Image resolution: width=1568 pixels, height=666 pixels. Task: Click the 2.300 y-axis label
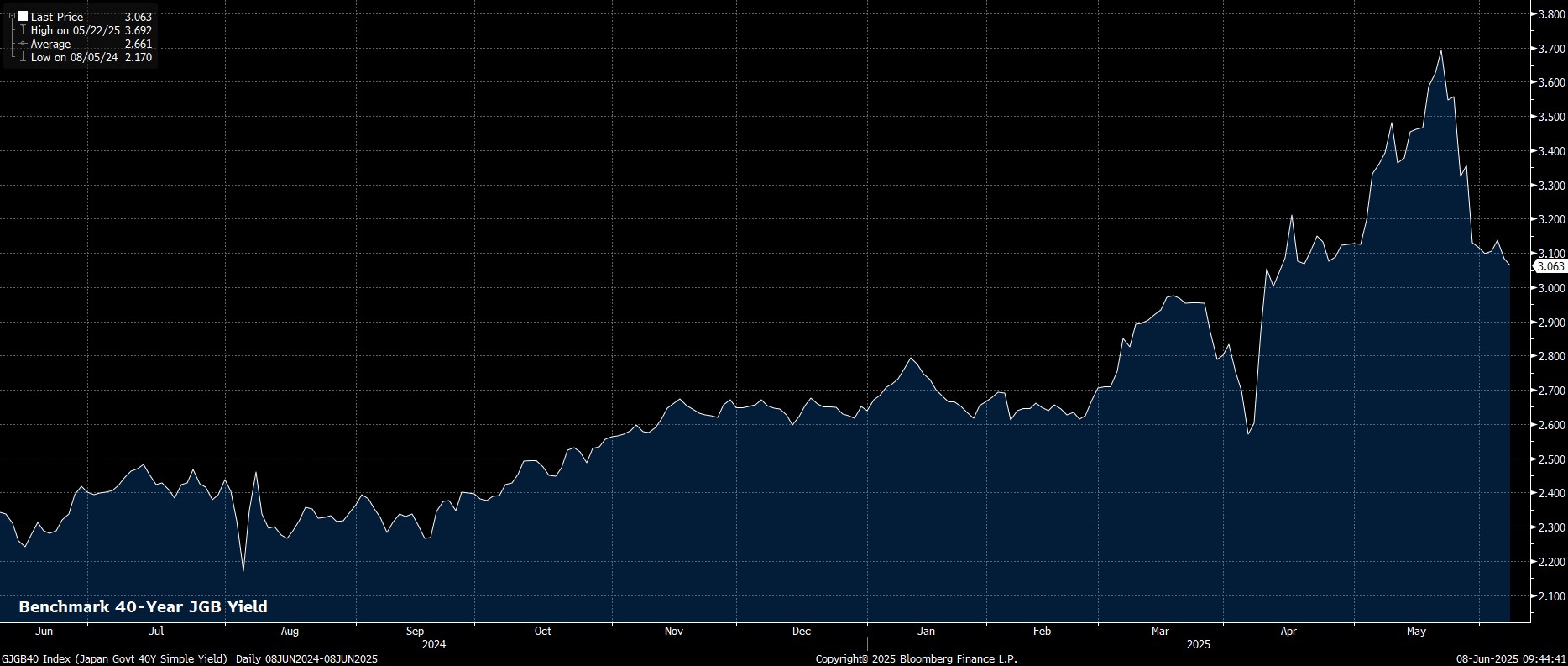coord(1550,528)
